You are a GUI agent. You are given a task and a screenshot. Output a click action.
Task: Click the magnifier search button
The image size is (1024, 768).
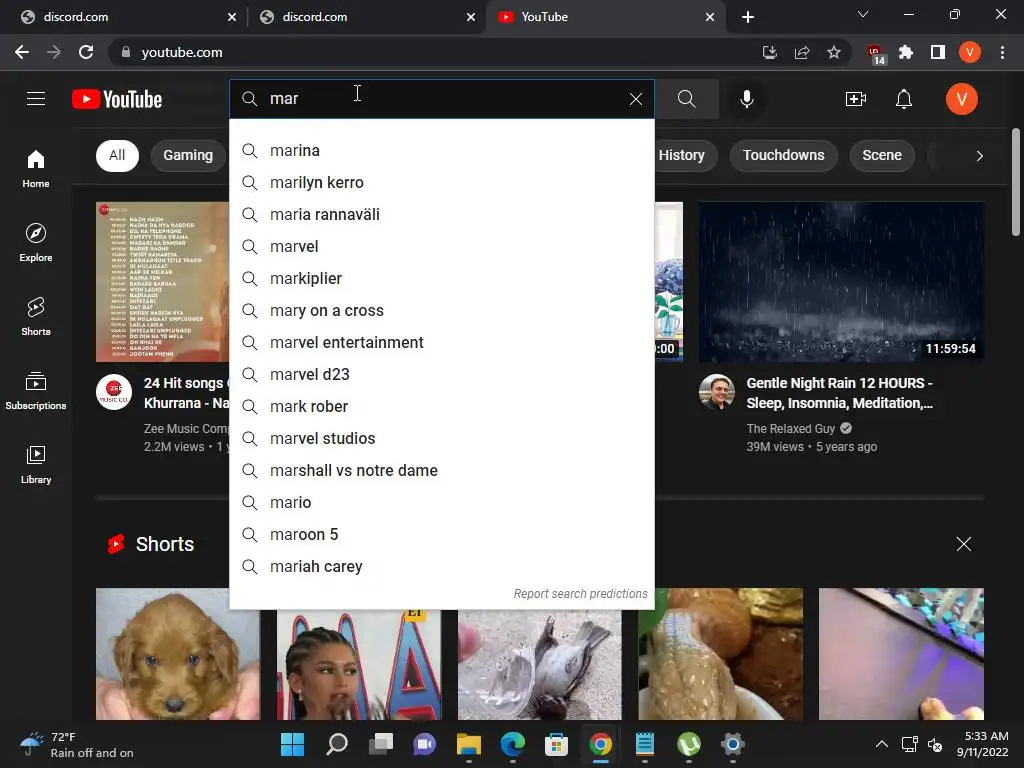[x=686, y=99]
